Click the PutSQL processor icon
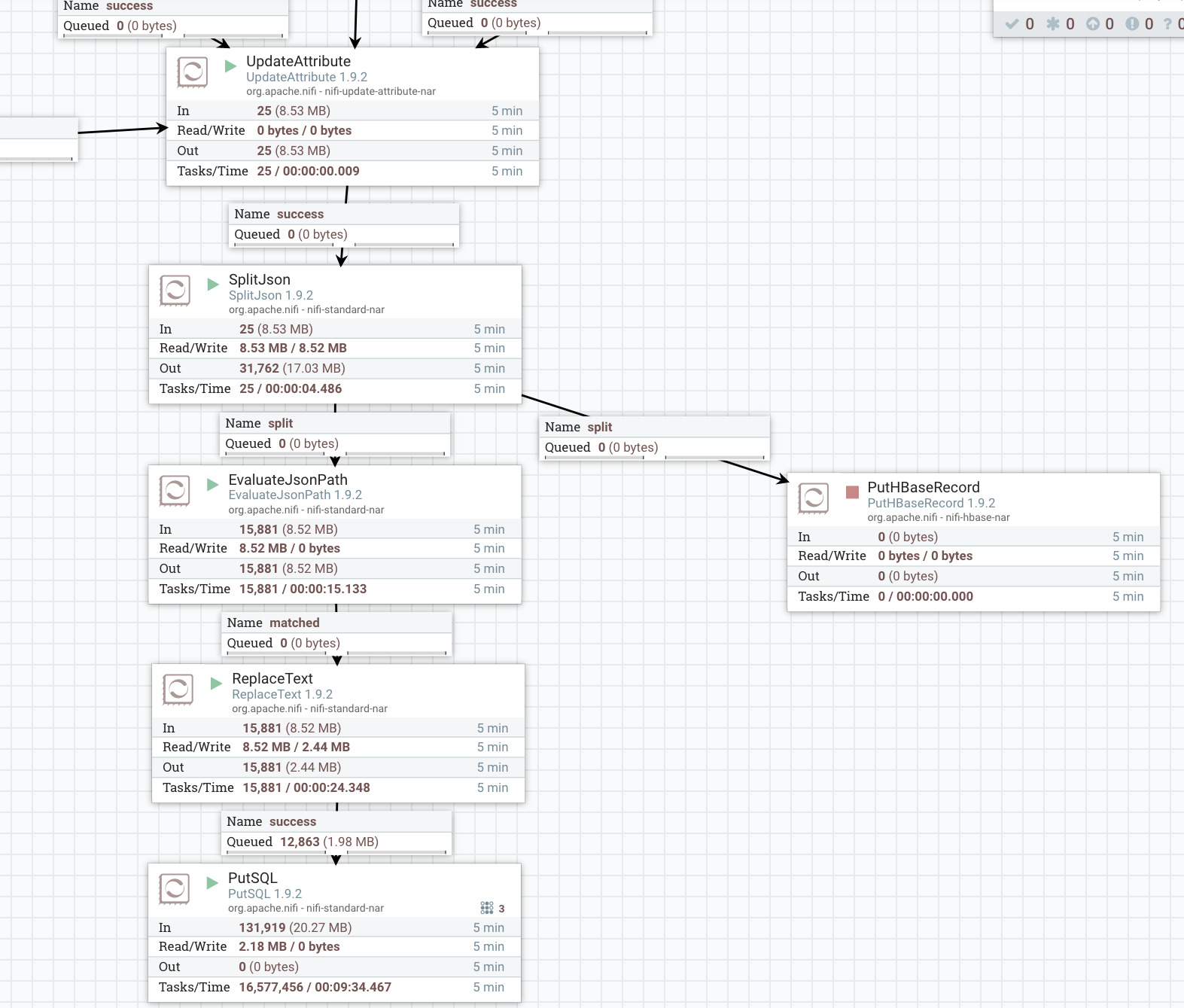Screen dimensions: 1184x1008 tap(175, 889)
